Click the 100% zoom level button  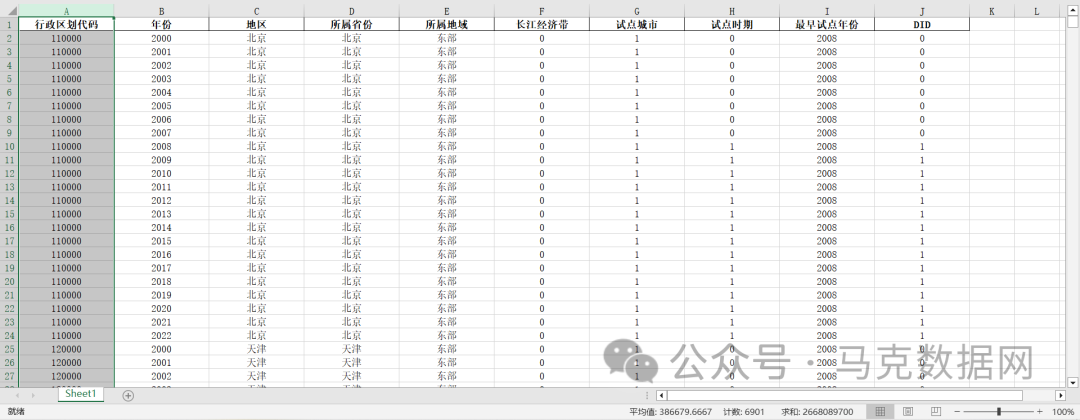point(1062,411)
